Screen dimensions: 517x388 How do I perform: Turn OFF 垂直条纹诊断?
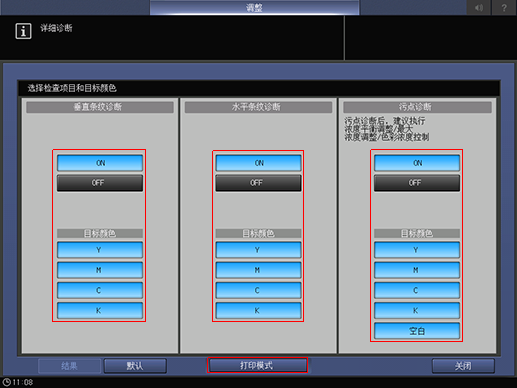coord(100,183)
